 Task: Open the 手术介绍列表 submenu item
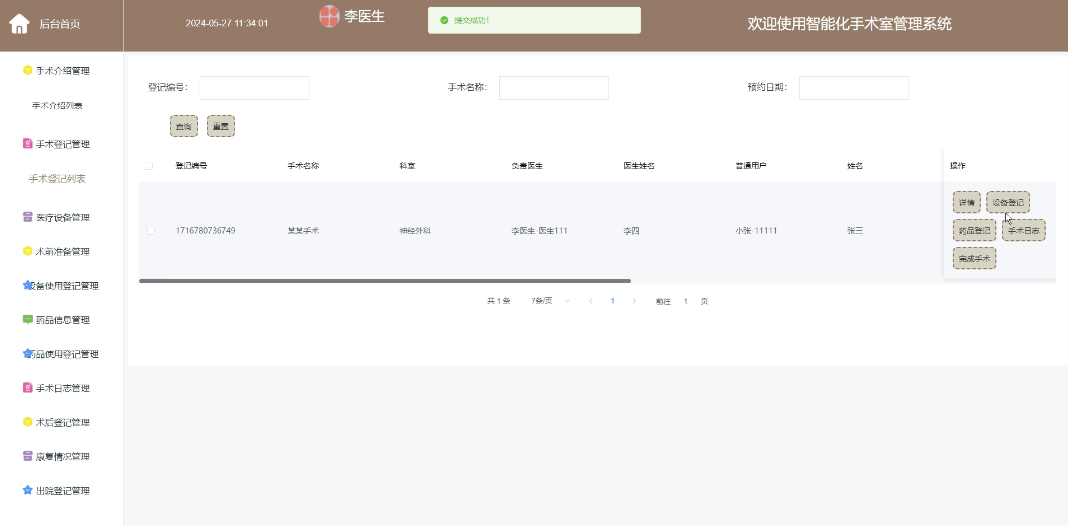click(57, 106)
